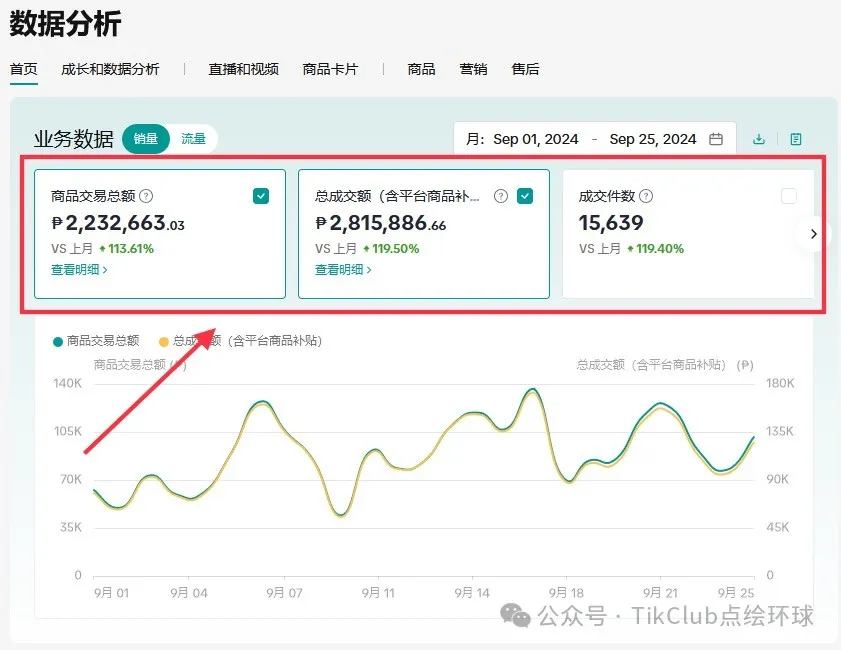
Task: Click the calendar icon in date picker
Action: pos(716,139)
